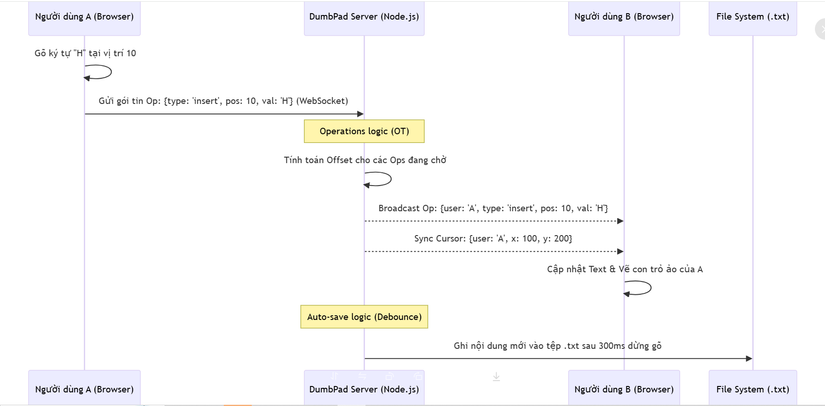Click the 'Ghi nội dung mới vào tệp .txt' label

pos(557,345)
